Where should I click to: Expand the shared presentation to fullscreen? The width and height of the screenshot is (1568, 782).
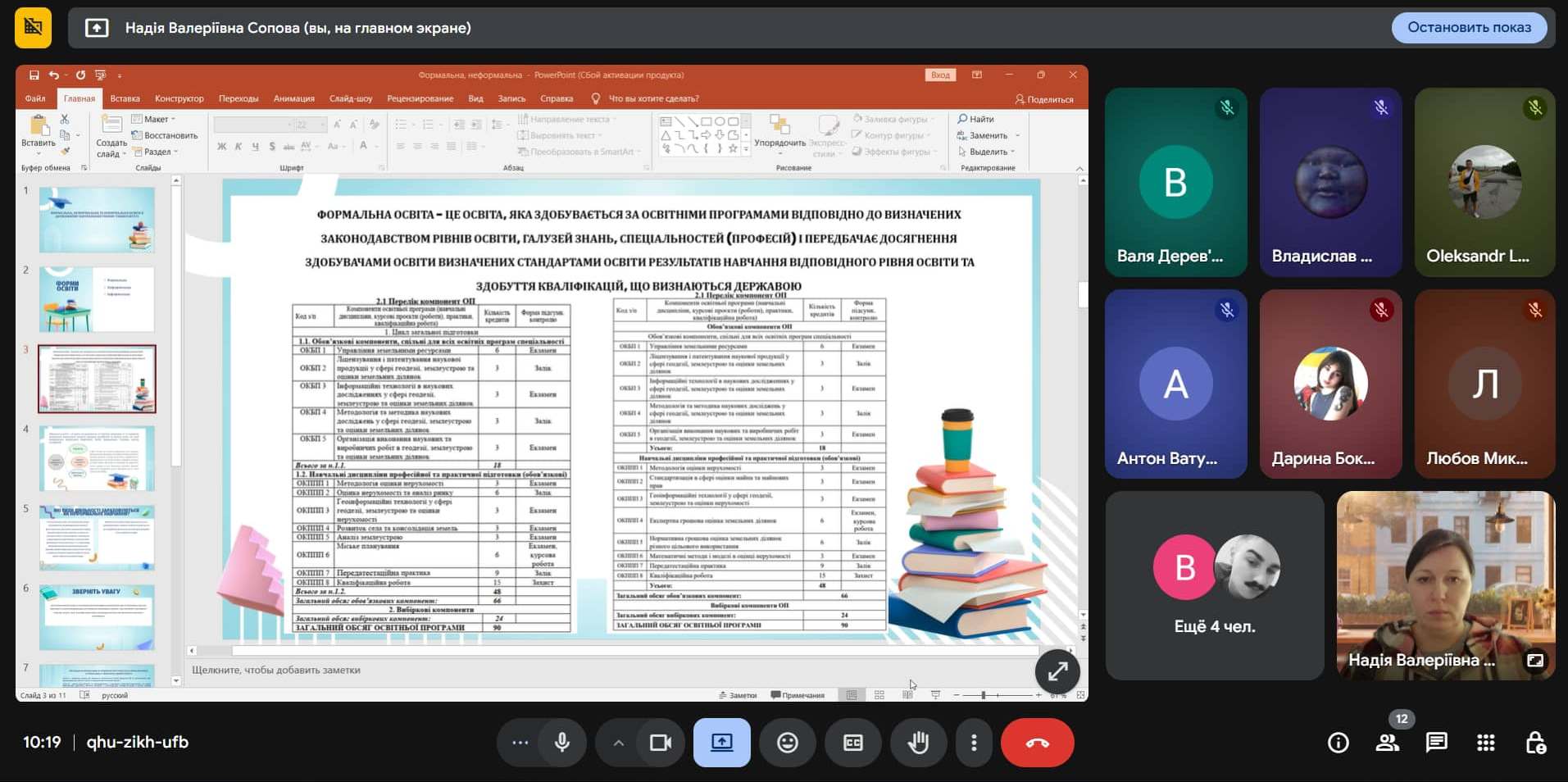pos(1057,671)
